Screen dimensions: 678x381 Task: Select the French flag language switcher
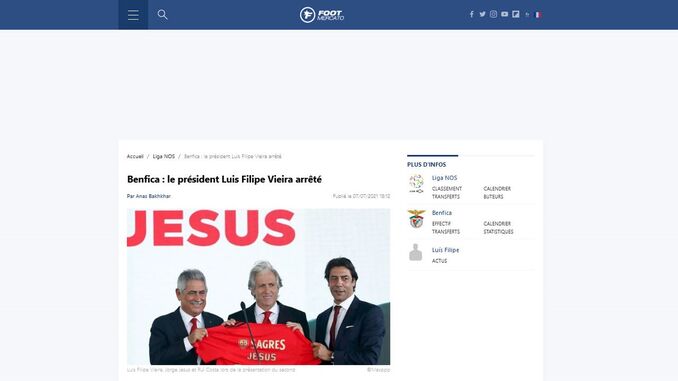[x=538, y=15]
